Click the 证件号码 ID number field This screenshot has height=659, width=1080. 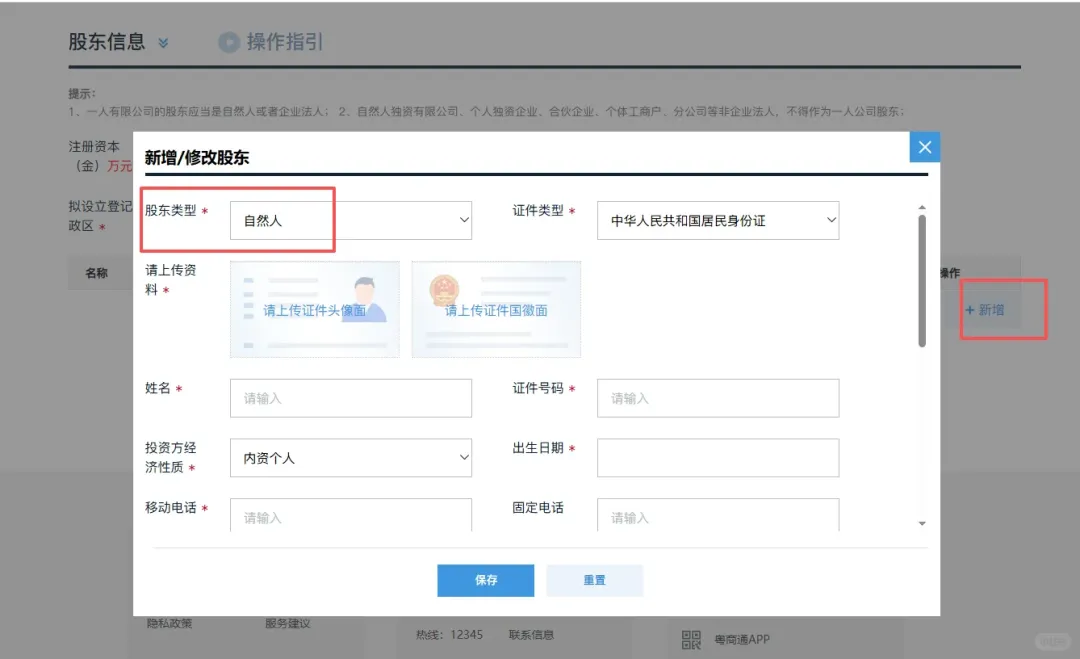(x=717, y=397)
